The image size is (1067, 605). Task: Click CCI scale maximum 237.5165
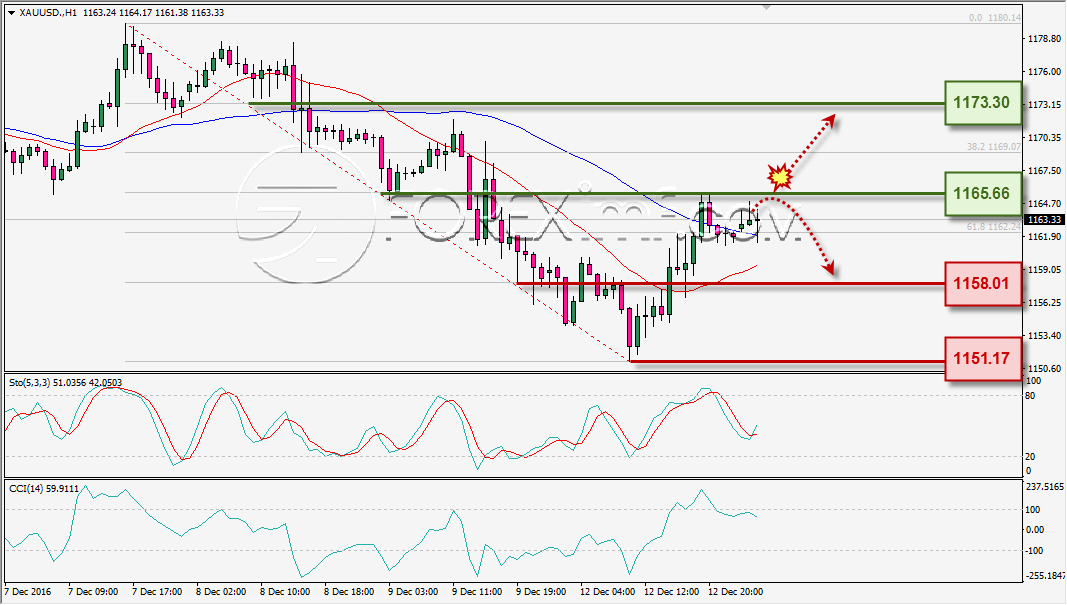1045,487
